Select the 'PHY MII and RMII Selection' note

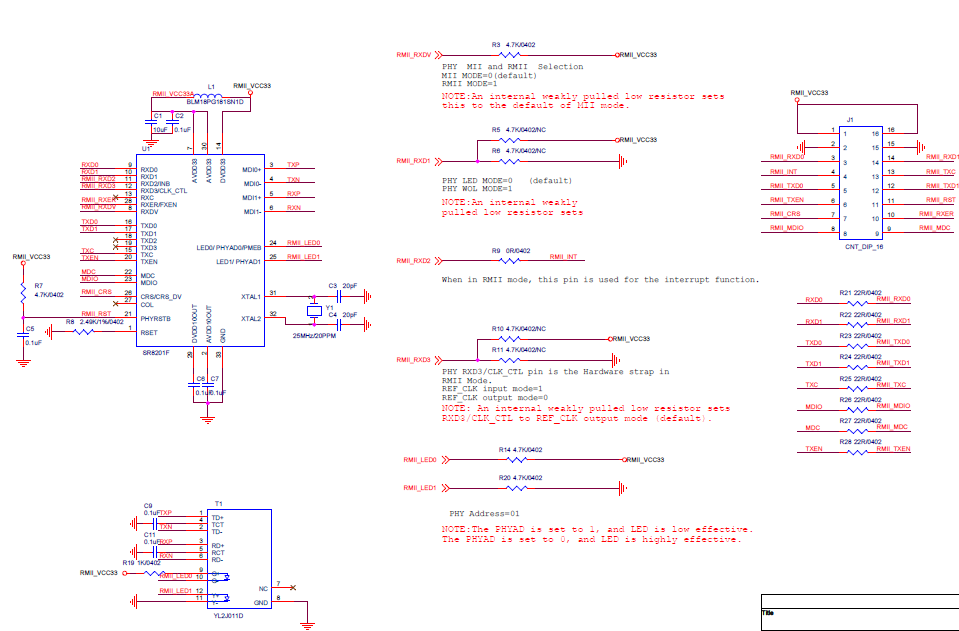[x=513, y=67]
